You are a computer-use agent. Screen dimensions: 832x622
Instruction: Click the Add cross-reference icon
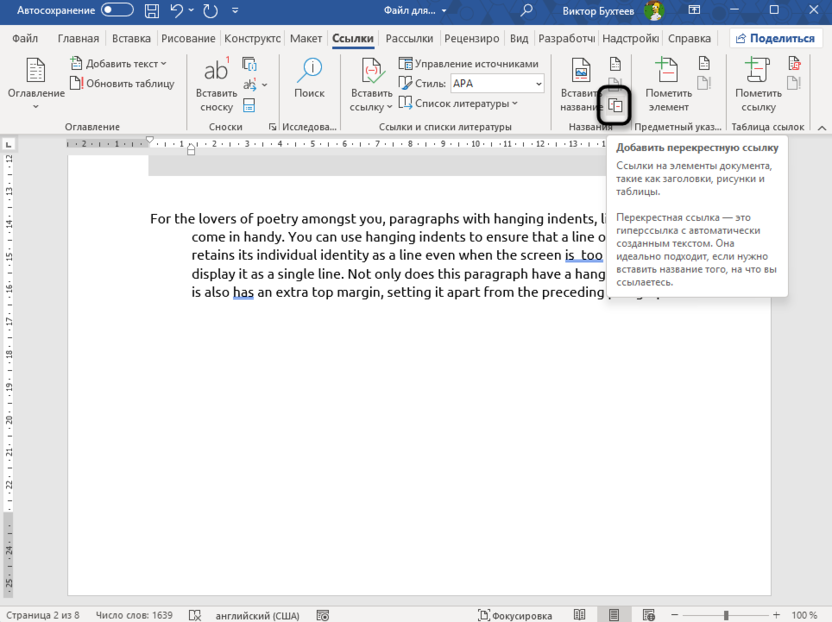pyautogui.click(x=615, y=105)
